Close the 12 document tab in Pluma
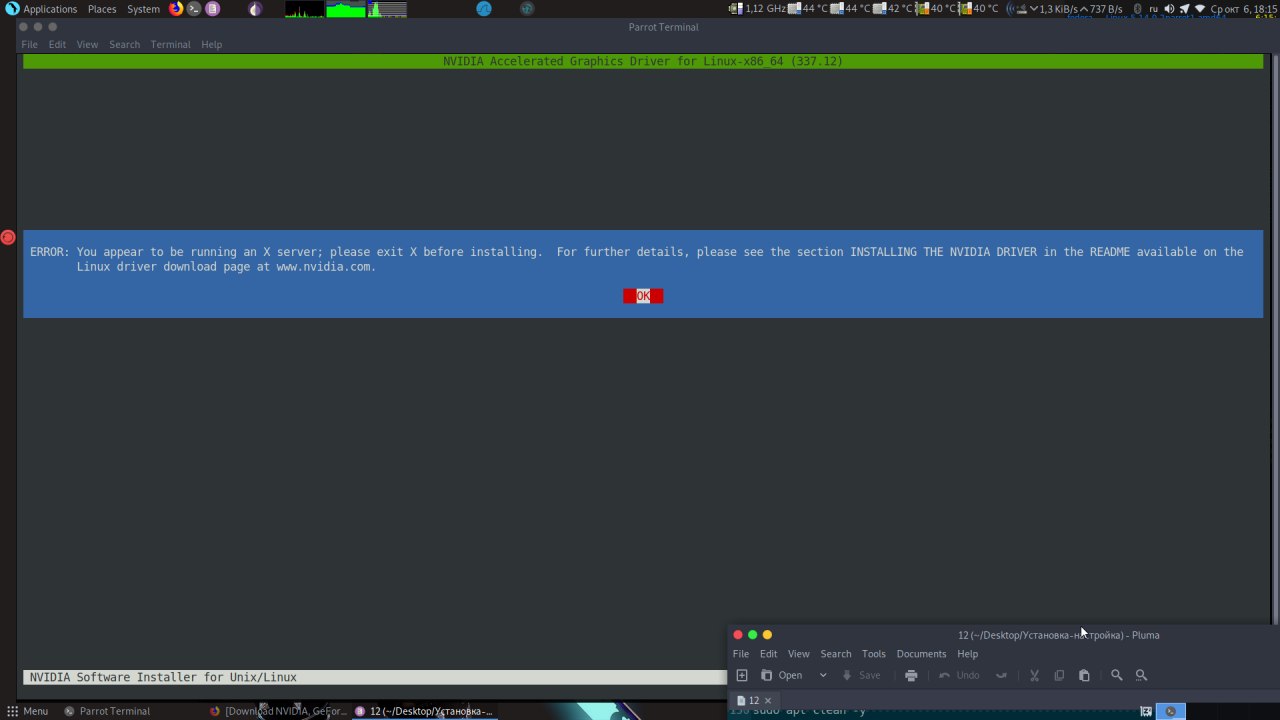 [x=768, y=700]
